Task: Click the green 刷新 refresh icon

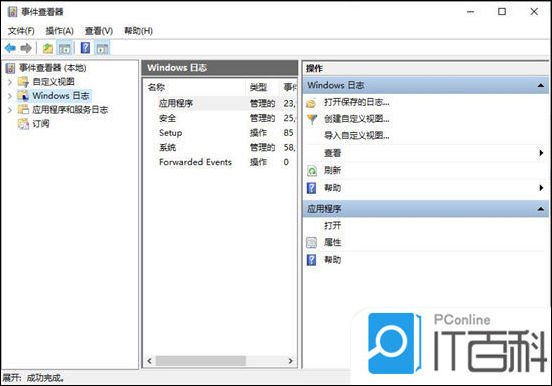Action: click(312, 171)
